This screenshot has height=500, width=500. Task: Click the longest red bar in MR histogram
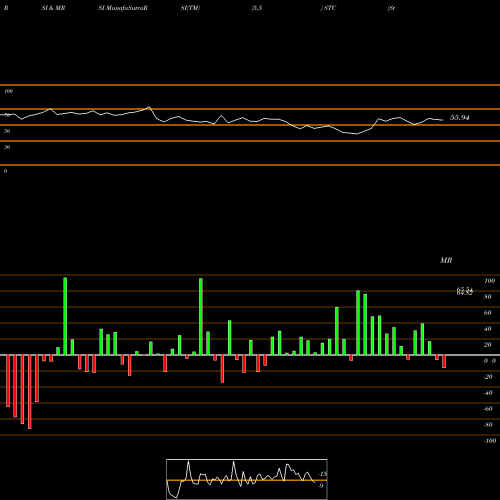(x=30, y=392)
